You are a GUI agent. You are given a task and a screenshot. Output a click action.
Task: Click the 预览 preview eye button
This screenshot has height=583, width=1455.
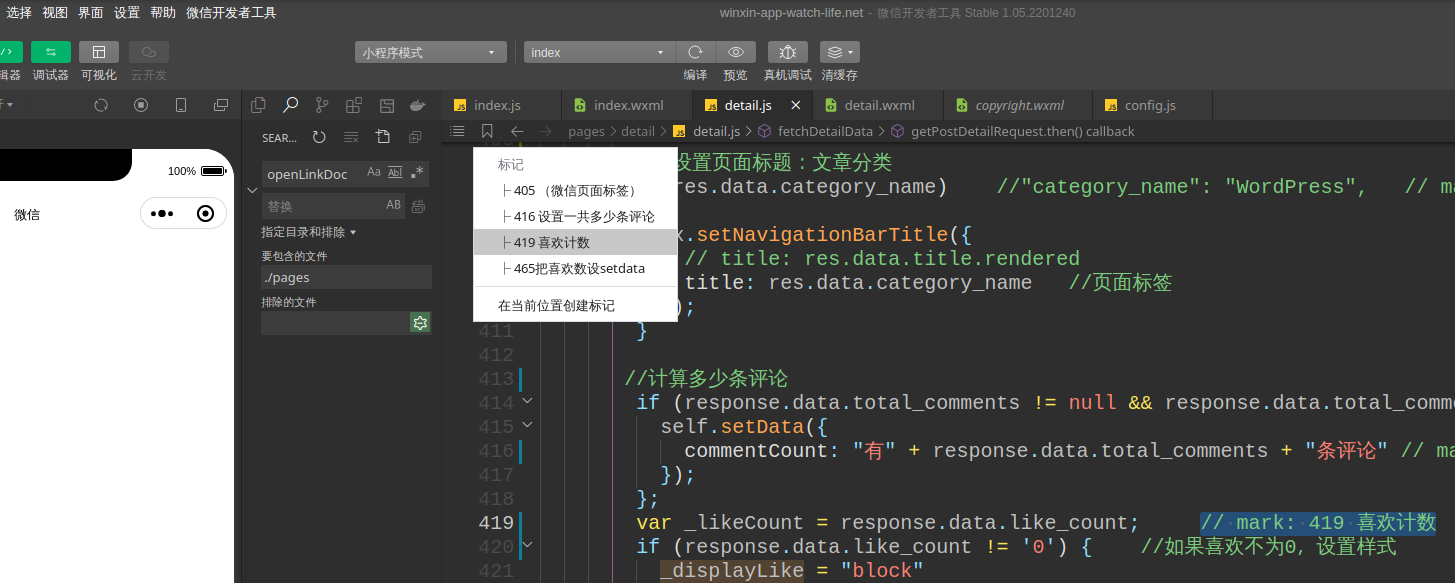pyautogui.click(x=736, y=52)
